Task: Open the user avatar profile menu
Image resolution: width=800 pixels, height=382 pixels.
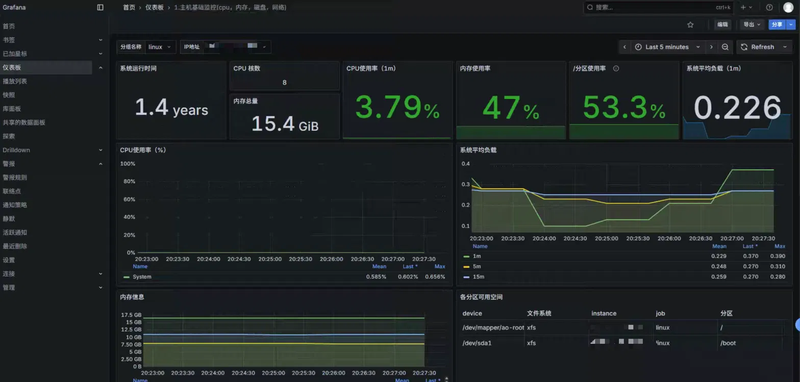Action: [788, 8]
